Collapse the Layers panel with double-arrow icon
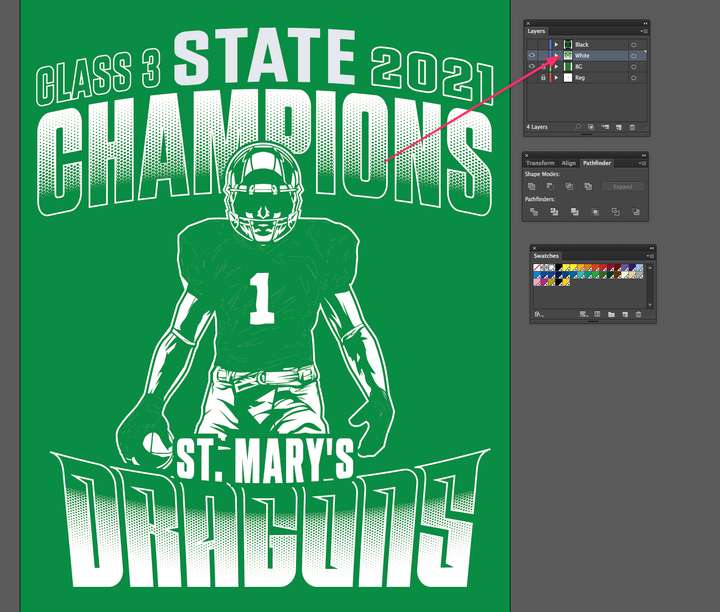720x612 pixels. (x=645, y=23)
